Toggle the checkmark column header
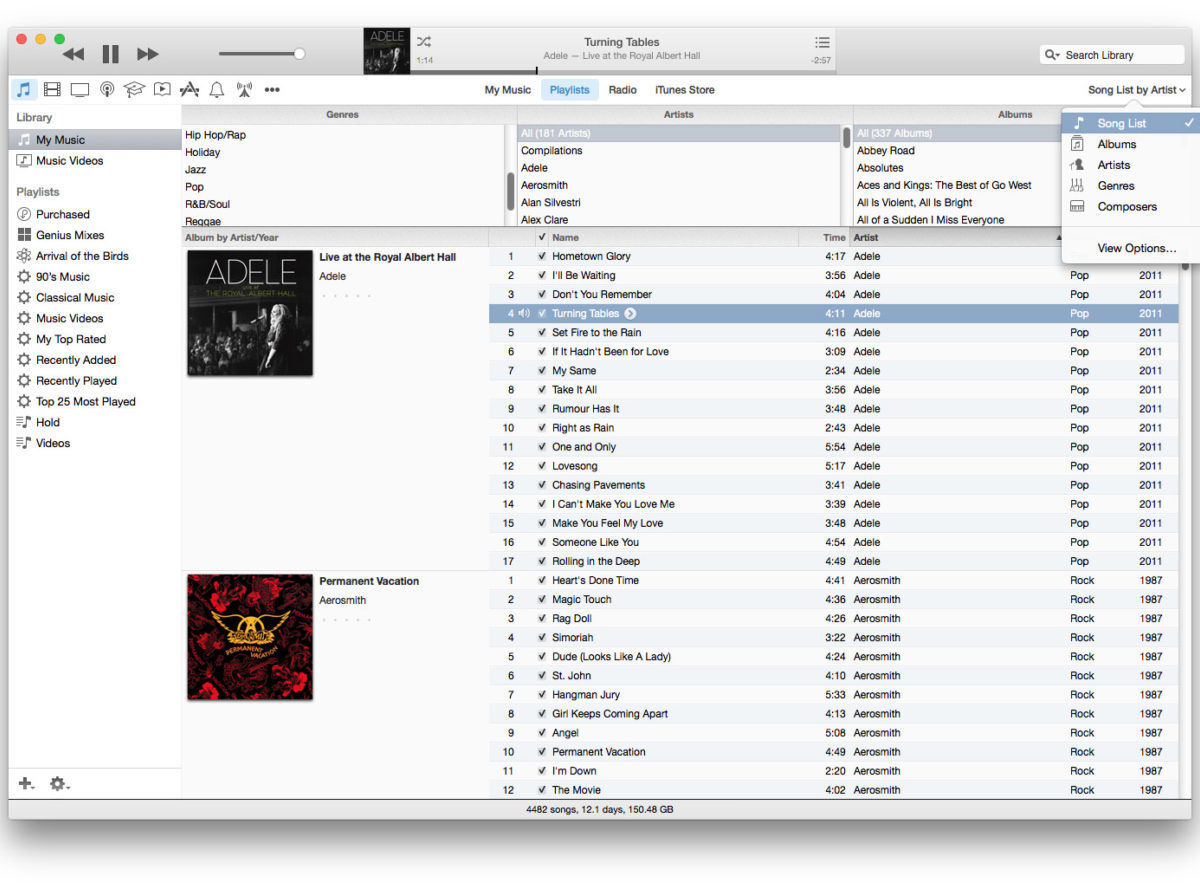Viewport: 1200px width, 889px height. point(542,237)
